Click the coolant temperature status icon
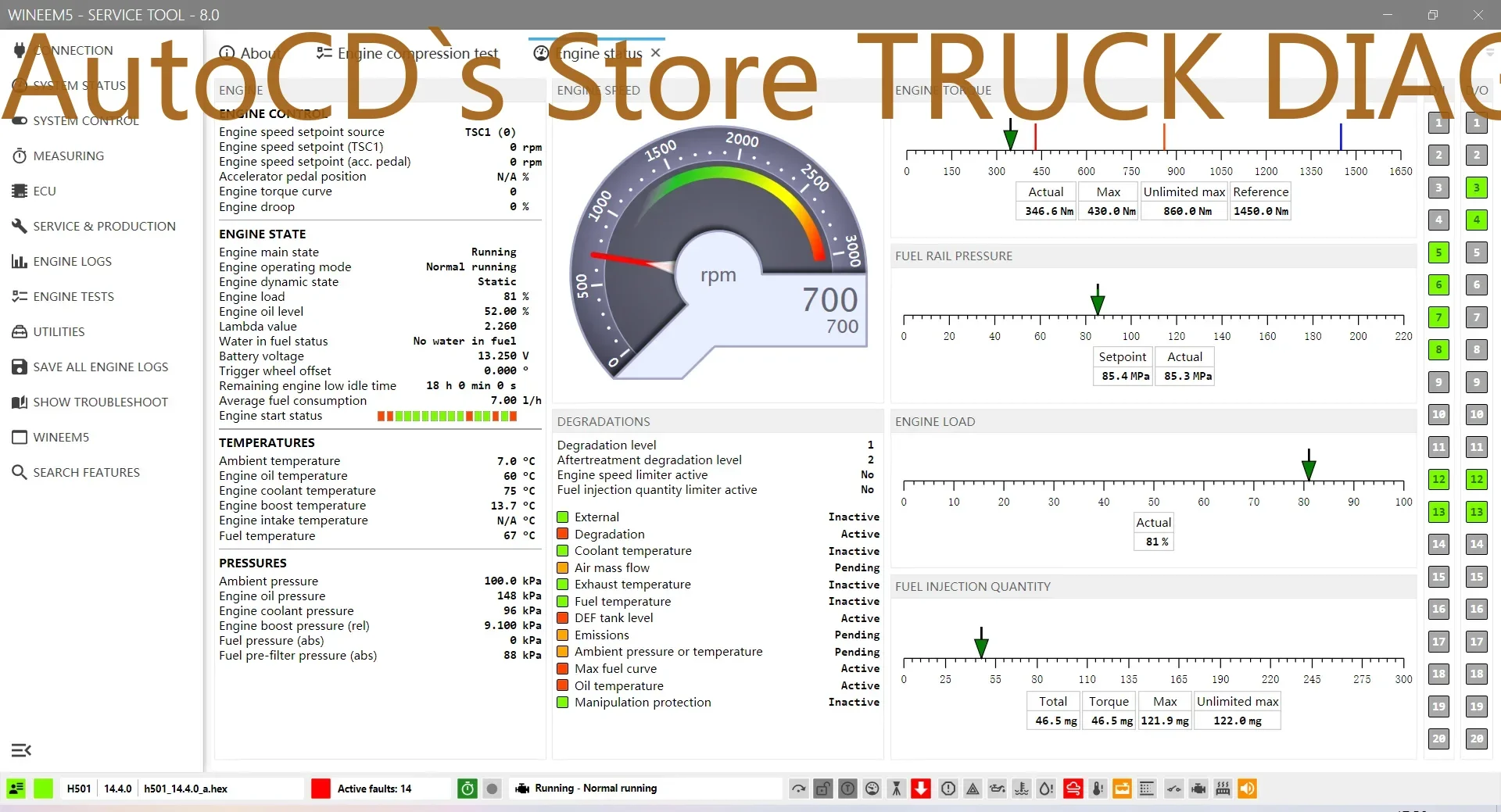This screenshot has height=812, width=1501. coord(1022,789)
